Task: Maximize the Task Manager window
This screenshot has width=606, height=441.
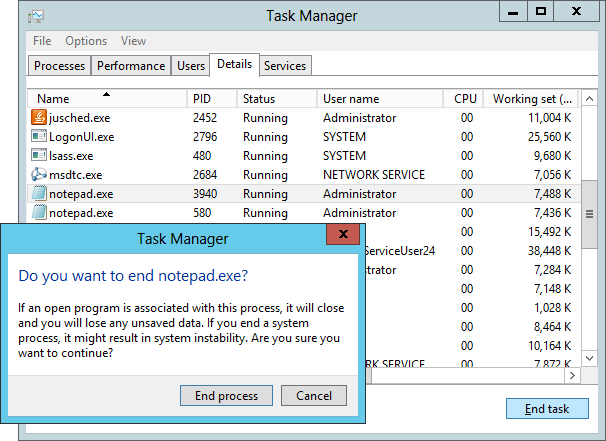Action: pyautogui.click(x=541, y=12)
